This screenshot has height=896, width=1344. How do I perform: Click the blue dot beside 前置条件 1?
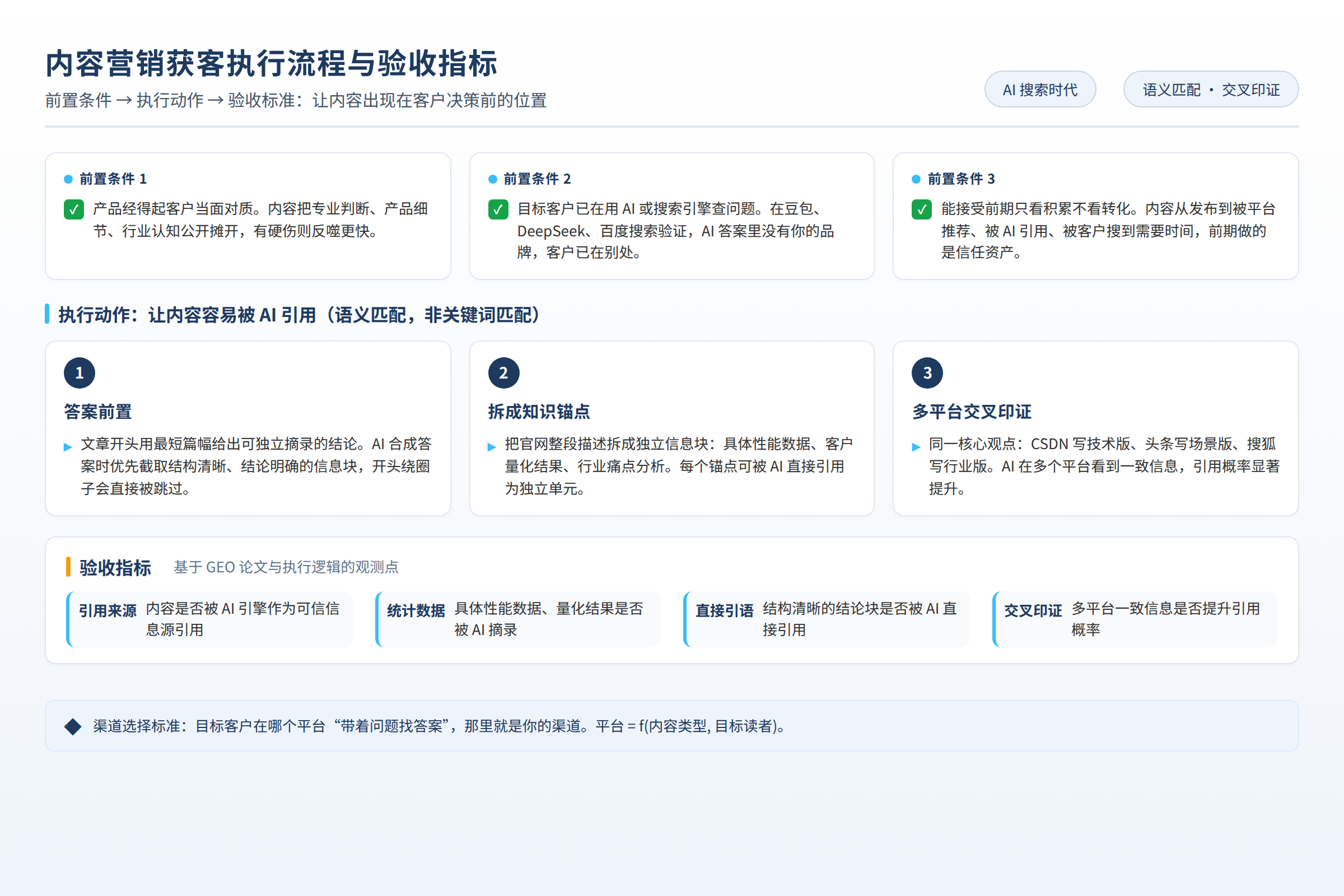pyautogui.click(x=68, y=179)
